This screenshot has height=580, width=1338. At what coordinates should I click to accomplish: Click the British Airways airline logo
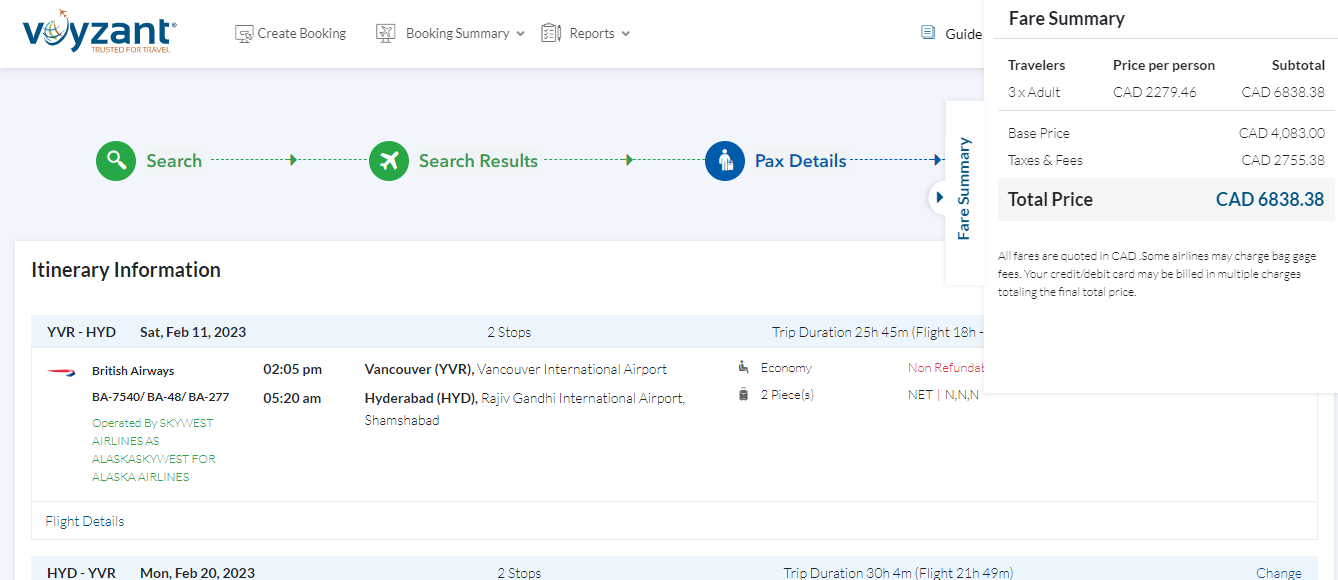[x=61, y=372]
